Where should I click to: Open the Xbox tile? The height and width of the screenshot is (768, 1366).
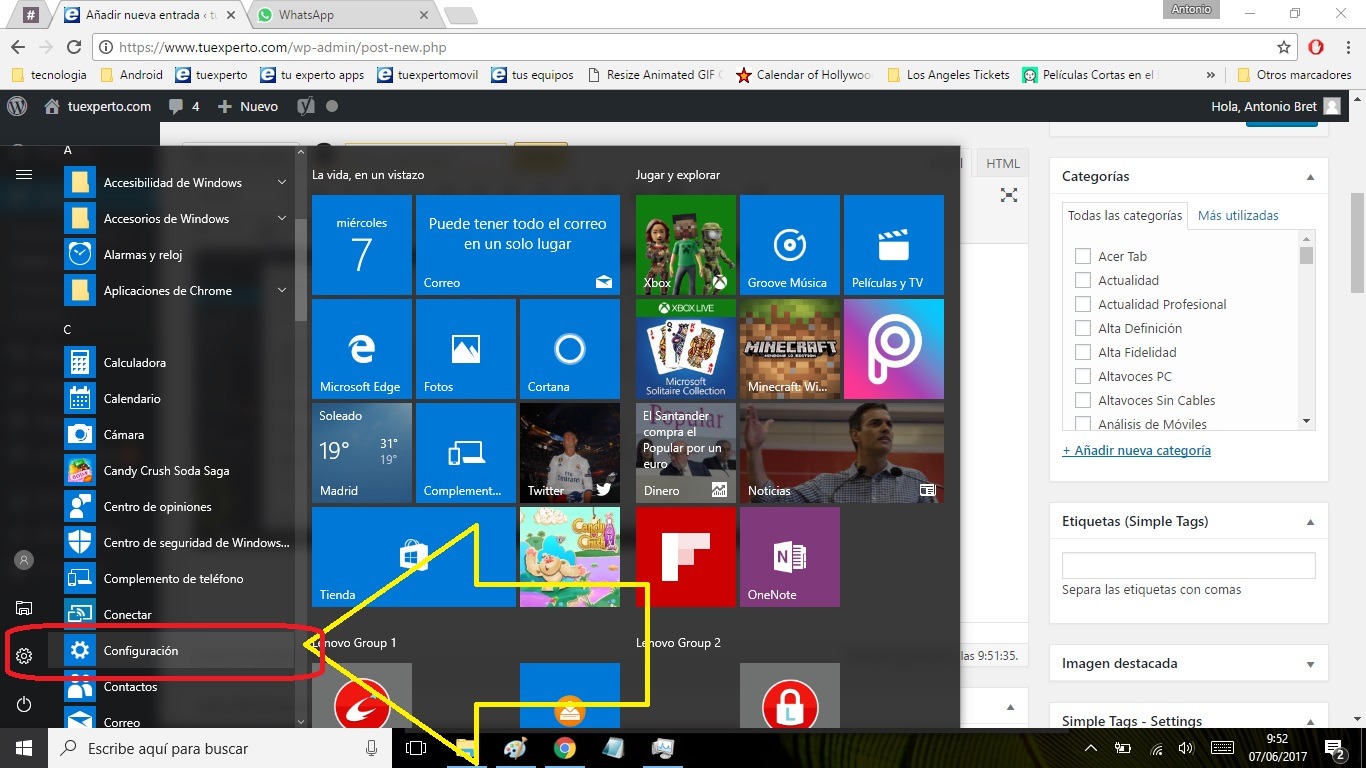click(x=686, y=245)
